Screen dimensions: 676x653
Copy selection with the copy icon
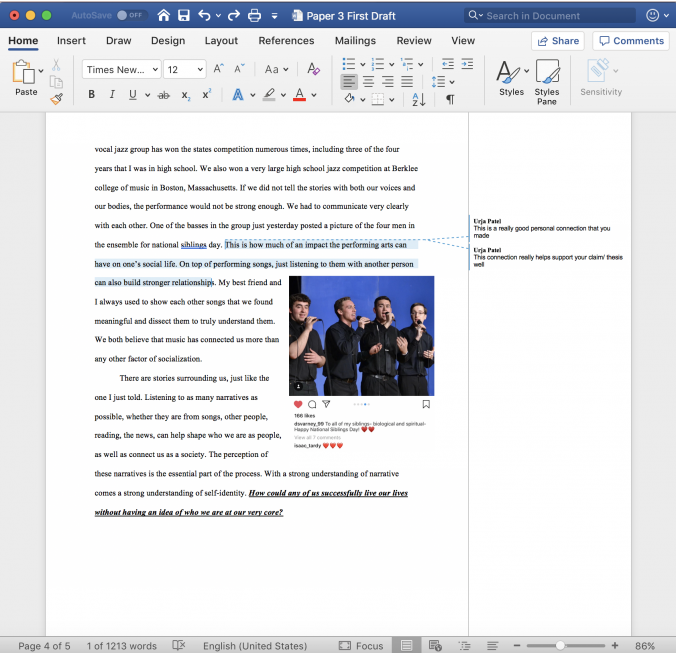tap(56, 82)
